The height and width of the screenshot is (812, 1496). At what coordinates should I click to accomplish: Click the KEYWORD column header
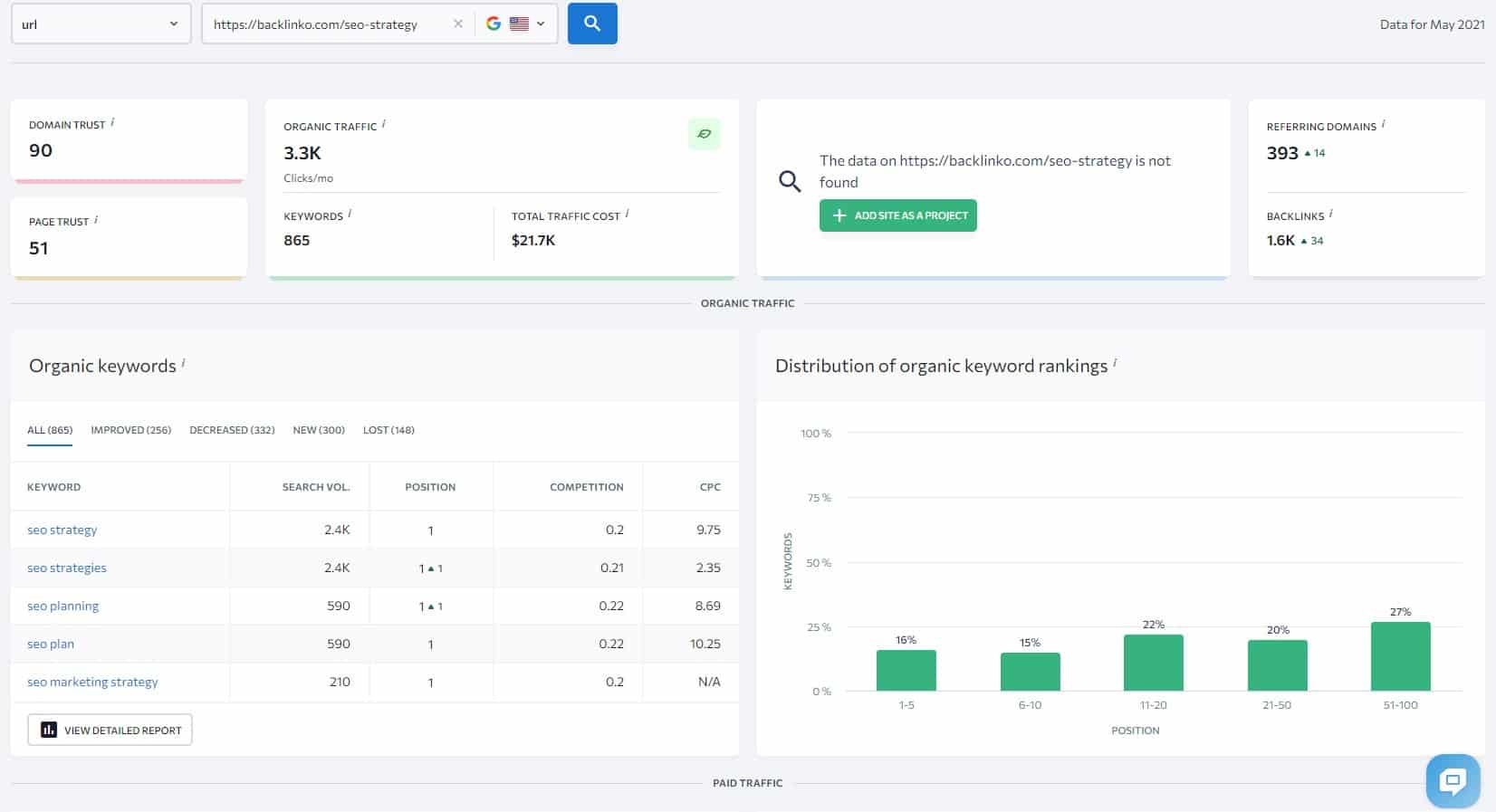coord(54,487)
